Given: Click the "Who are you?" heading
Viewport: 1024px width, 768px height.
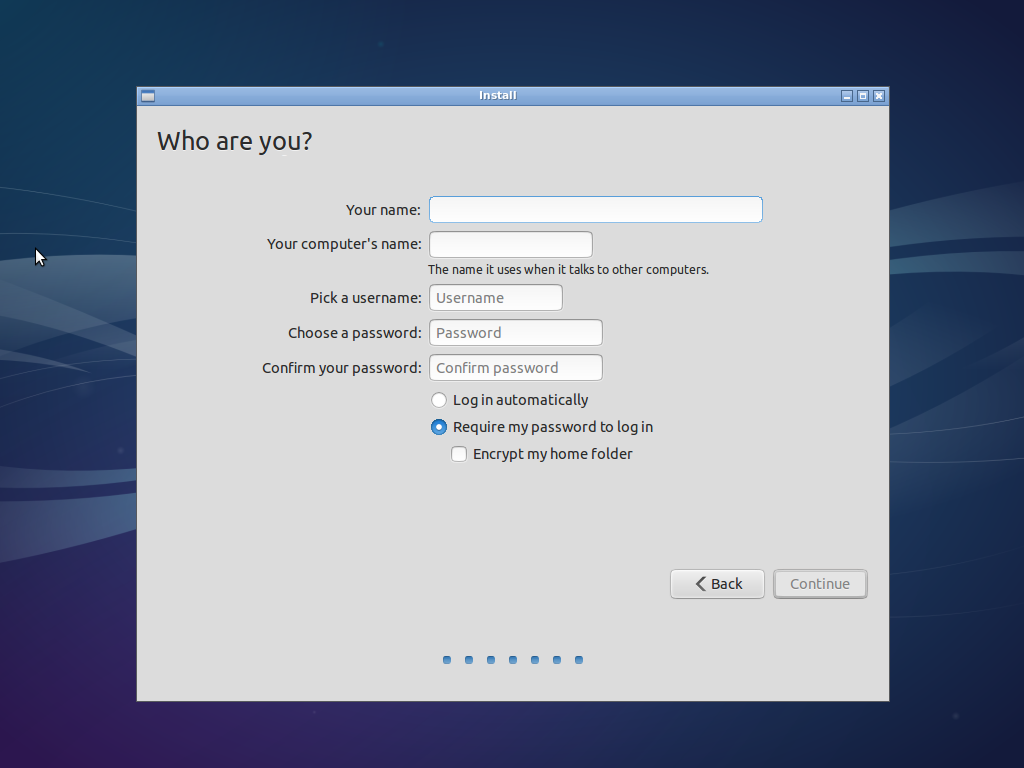Looking at the screenshot, I should (x=234, y=141).
